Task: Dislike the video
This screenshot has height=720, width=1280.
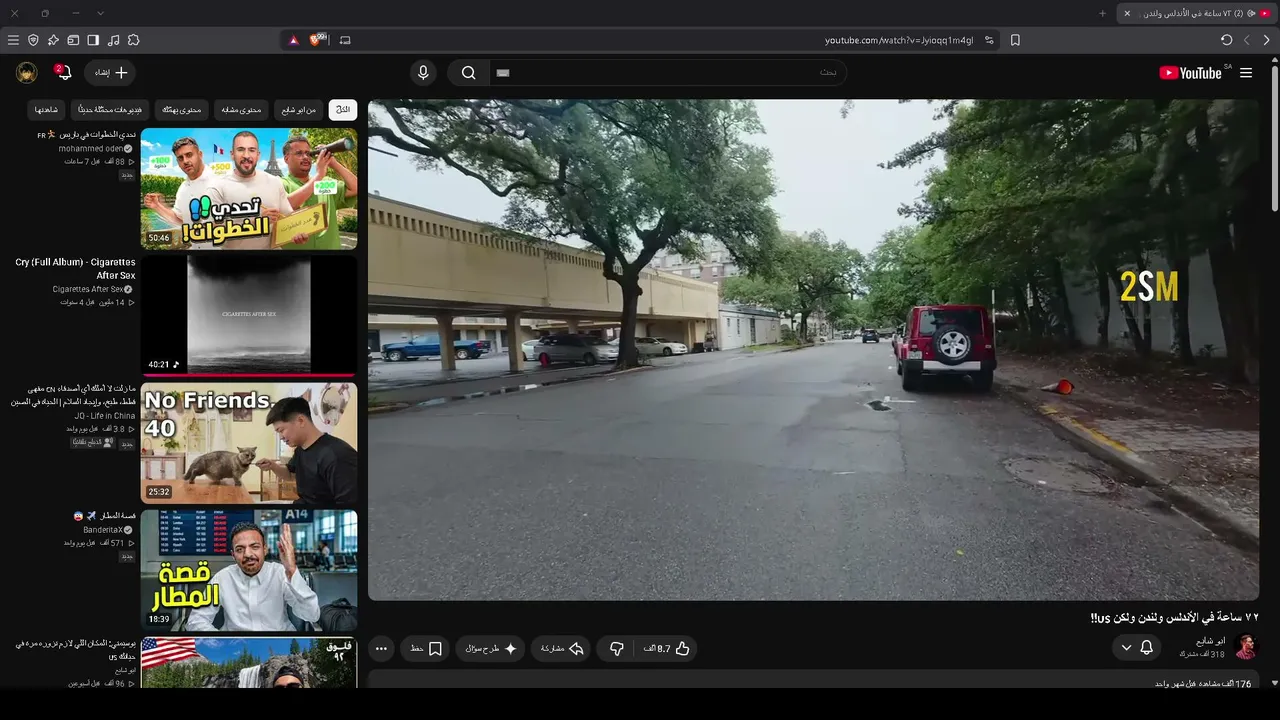Action: point(617,648)
